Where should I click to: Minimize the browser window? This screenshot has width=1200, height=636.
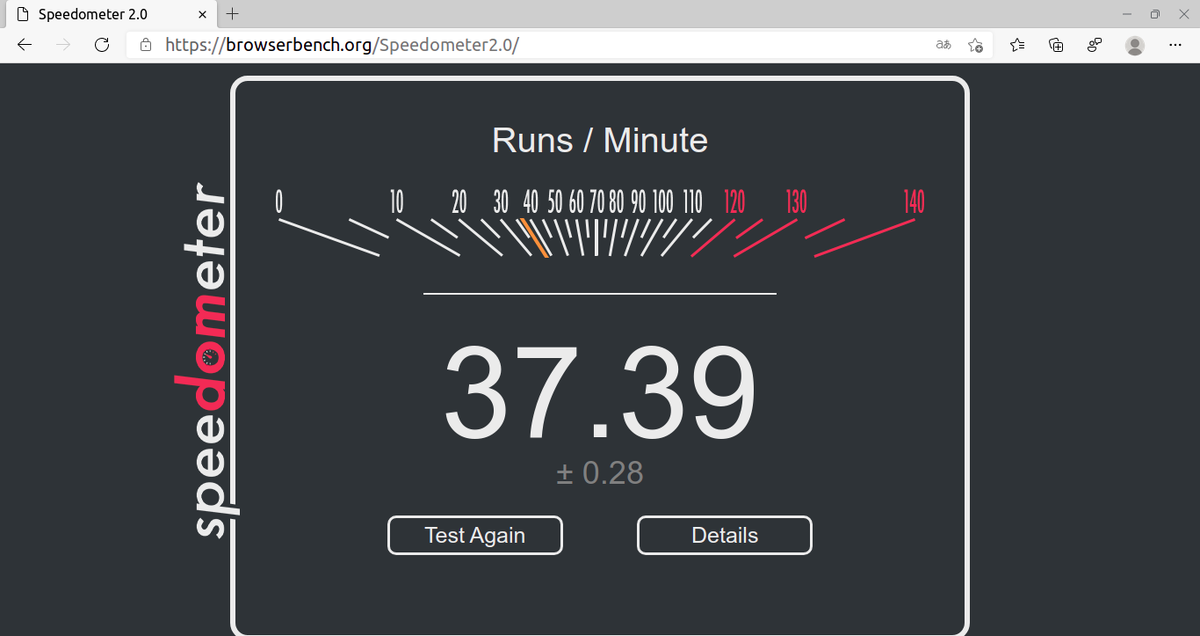pos(1127,15)
